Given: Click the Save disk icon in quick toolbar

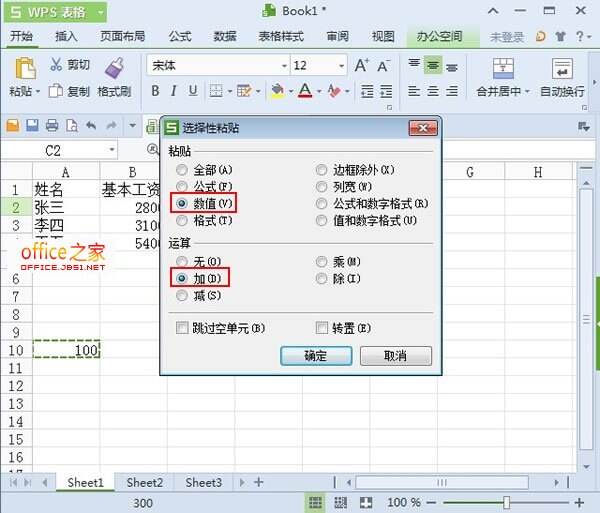Looking at the screenshot, I should click(32, 125).
